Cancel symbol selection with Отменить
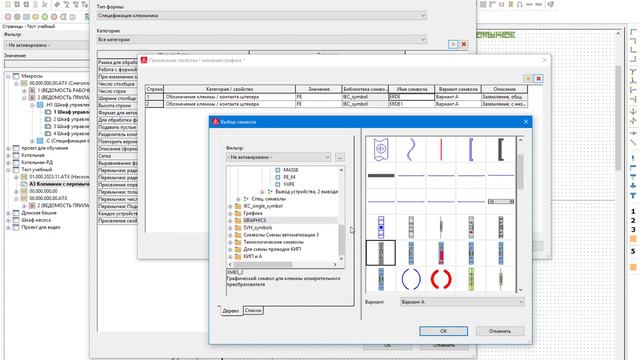Screen dimensions: 640x360 coord(500,331)
